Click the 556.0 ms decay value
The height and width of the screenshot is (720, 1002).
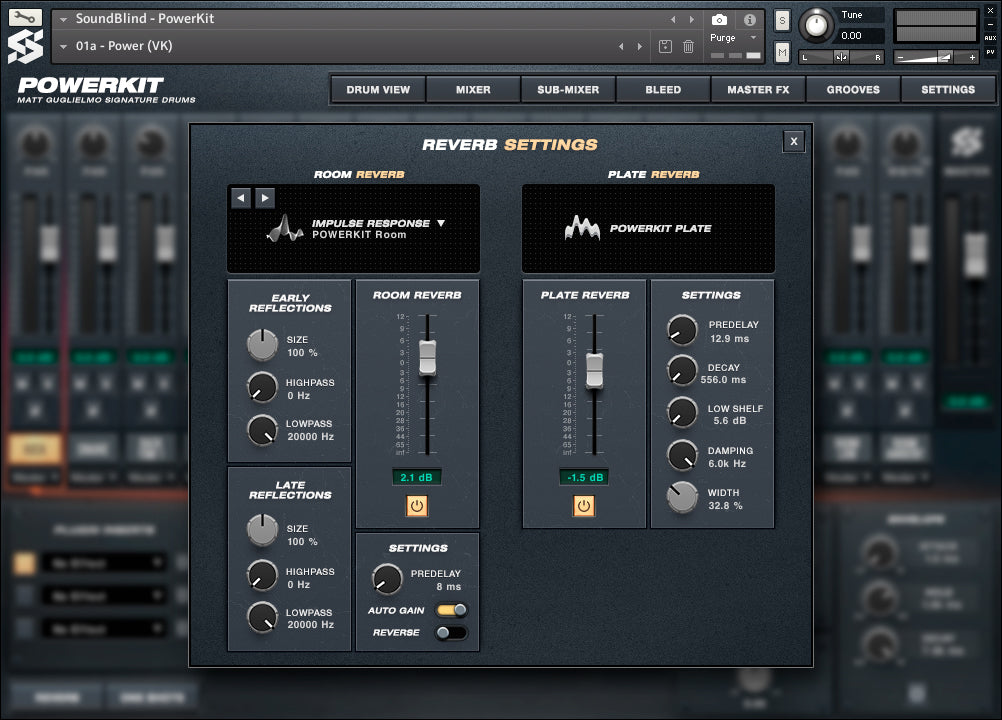pos(723,379)
